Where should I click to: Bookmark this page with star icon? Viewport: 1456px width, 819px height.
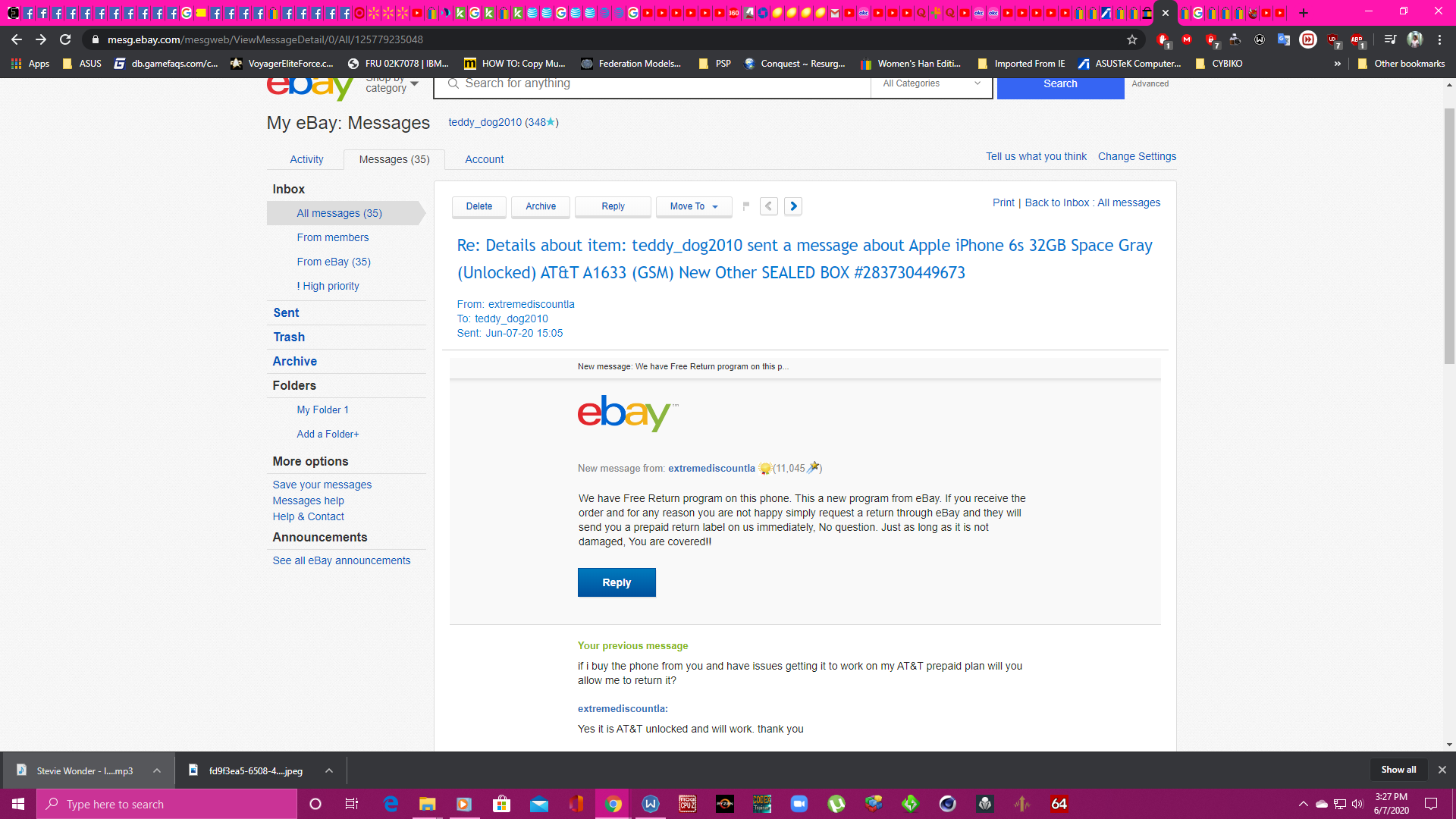click(1132, 39)
